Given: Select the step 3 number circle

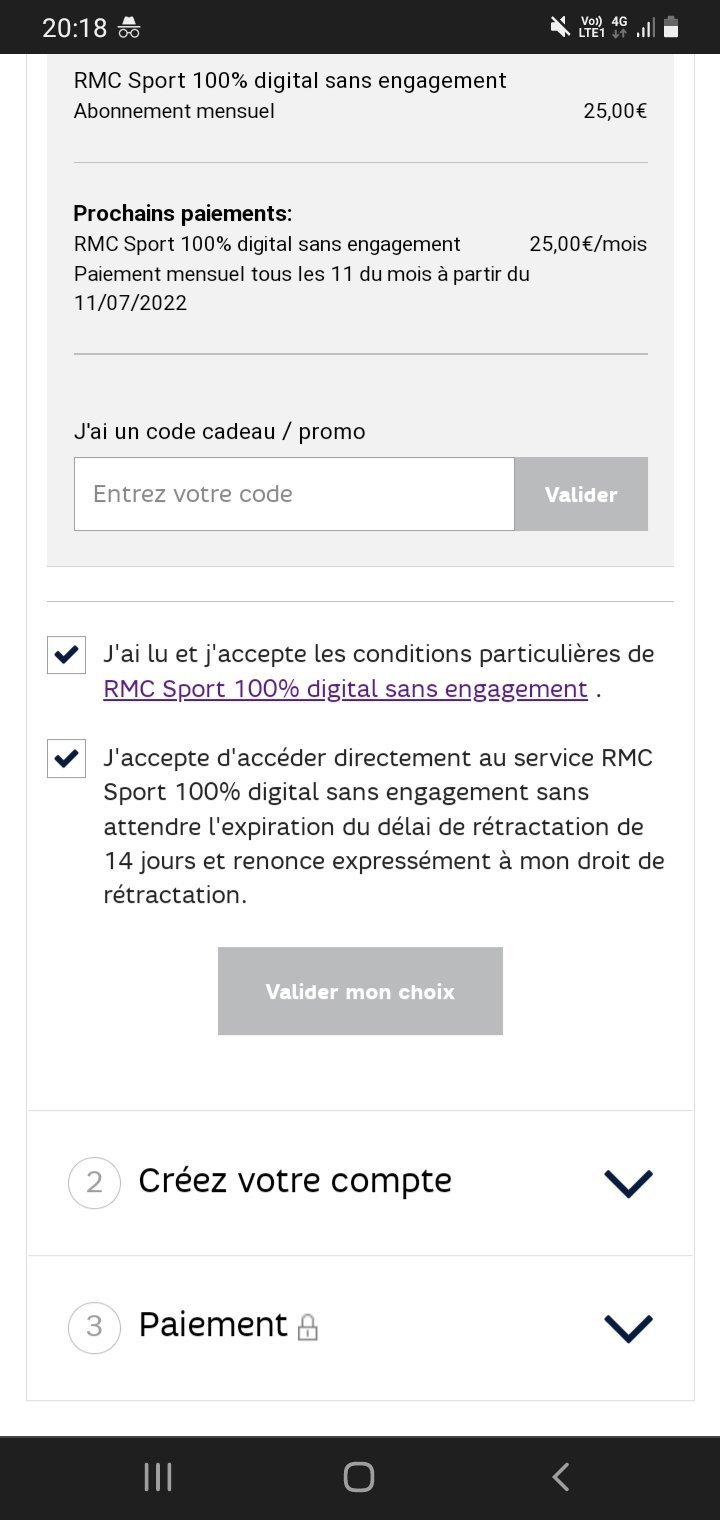Looking at the screenshot, I should pyautogui.click(x=94, y=1327).
